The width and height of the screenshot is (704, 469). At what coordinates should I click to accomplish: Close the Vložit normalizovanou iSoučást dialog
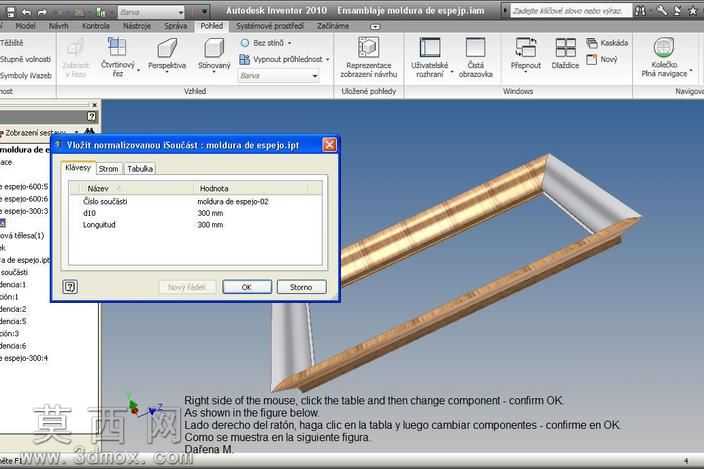[329, 145]
